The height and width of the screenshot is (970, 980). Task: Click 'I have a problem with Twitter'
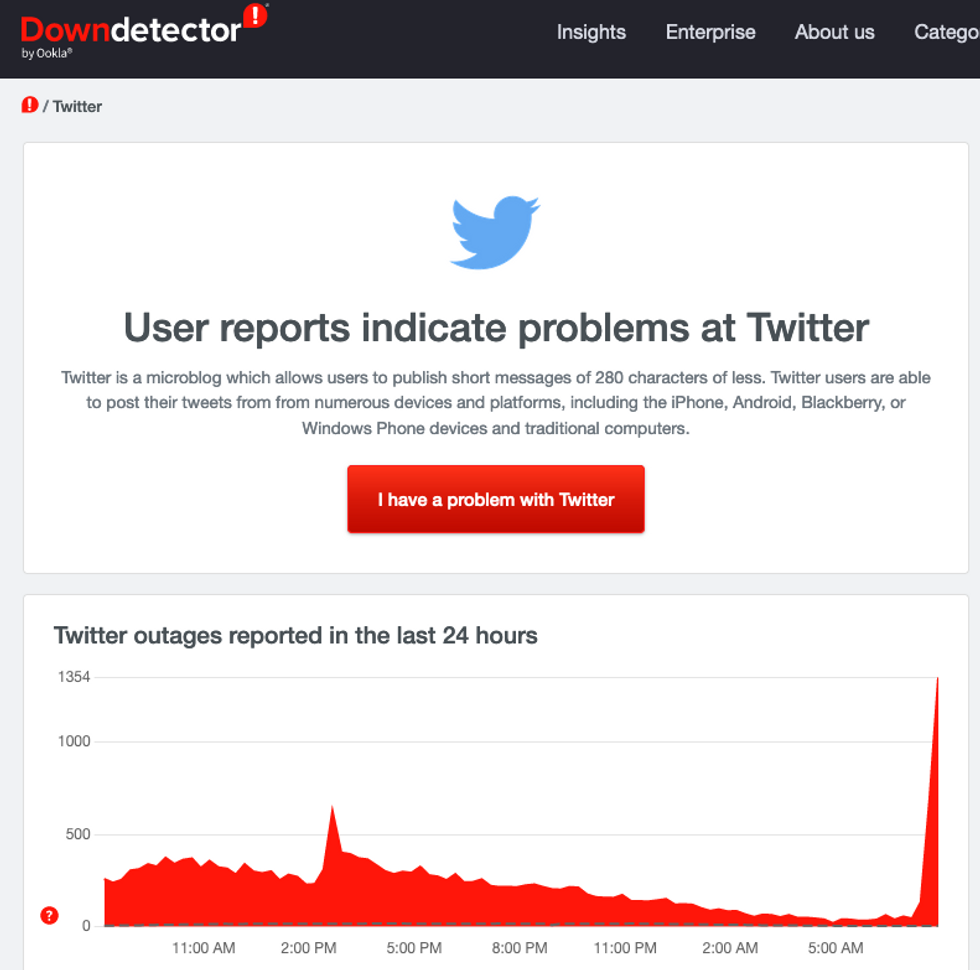[496, 499]
